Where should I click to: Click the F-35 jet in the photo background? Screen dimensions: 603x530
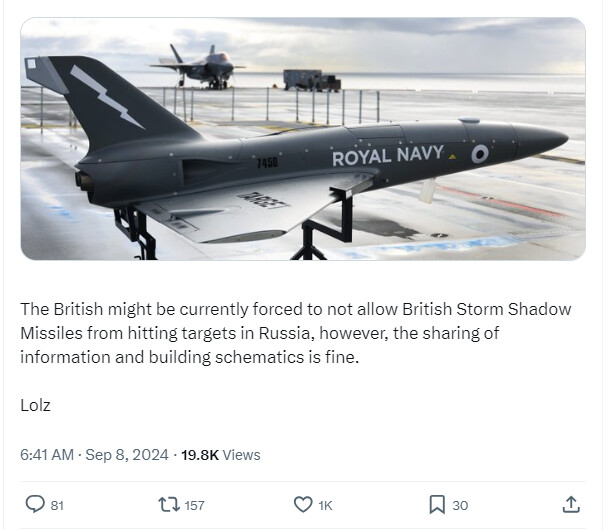[198, 67]
